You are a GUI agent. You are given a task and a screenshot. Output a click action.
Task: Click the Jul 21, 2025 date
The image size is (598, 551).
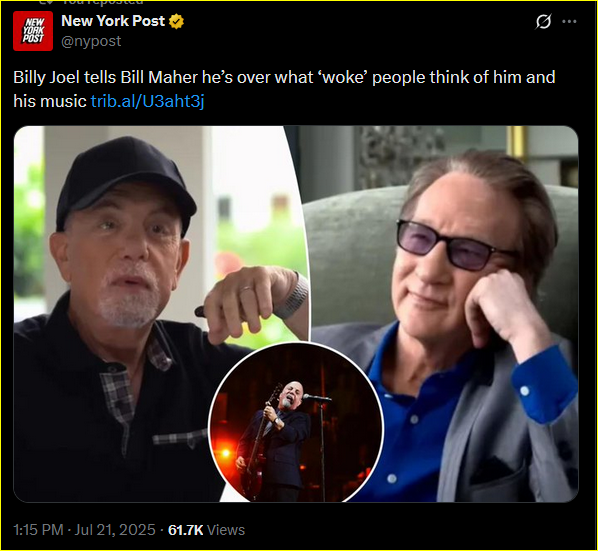(x=115, y=530)
